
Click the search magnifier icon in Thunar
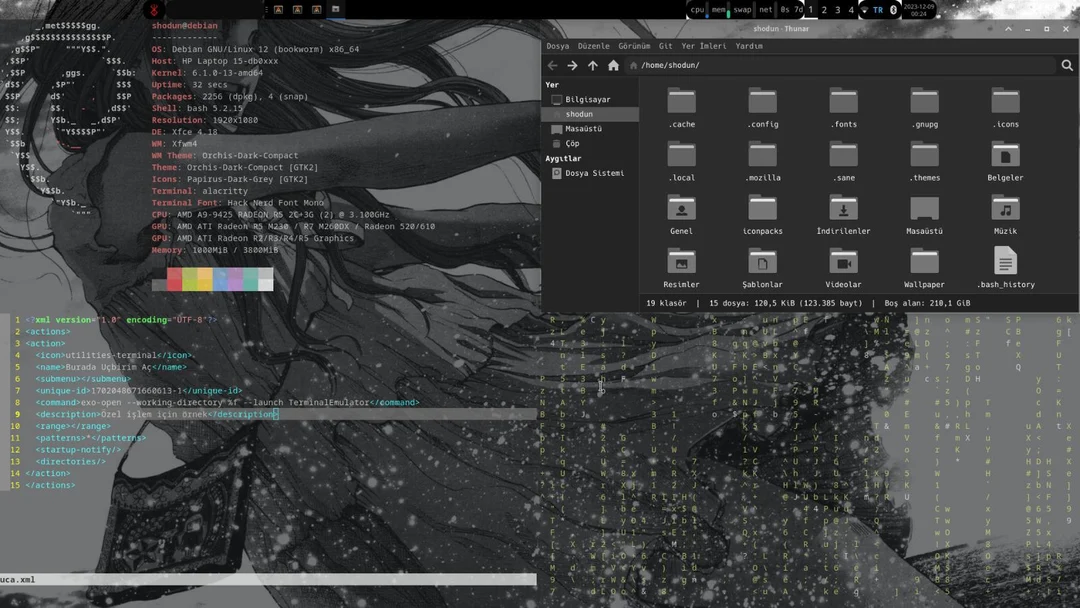(x=1066, y=65)
